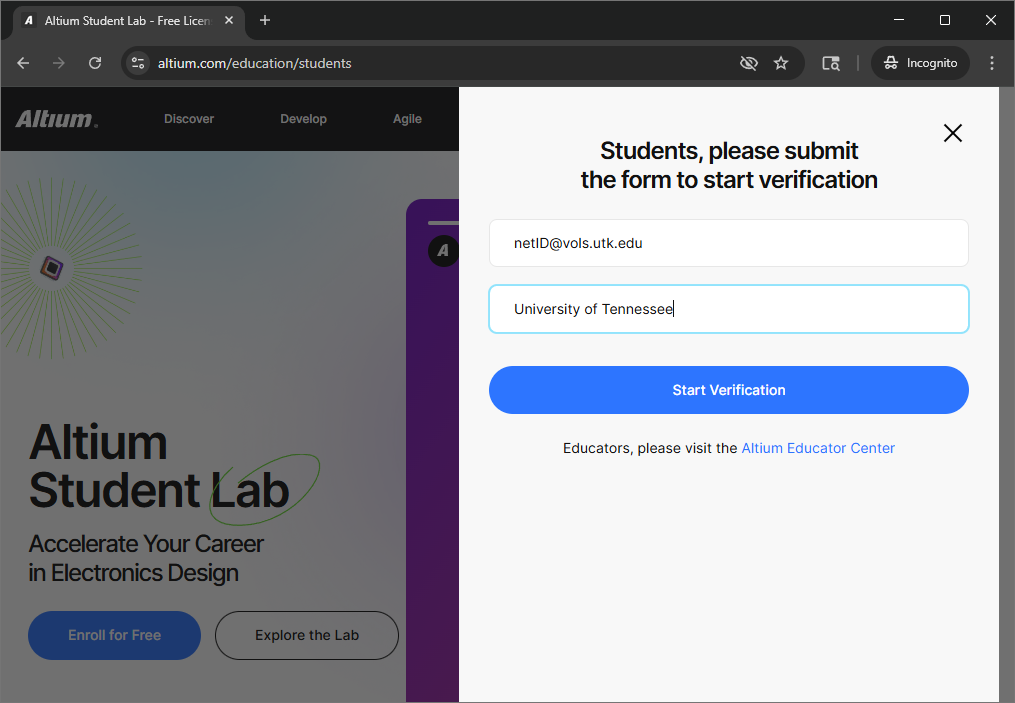Click the Incognito profile indicator
Image resolution: width=1015 pixels, height=703 pixels.
920,63
